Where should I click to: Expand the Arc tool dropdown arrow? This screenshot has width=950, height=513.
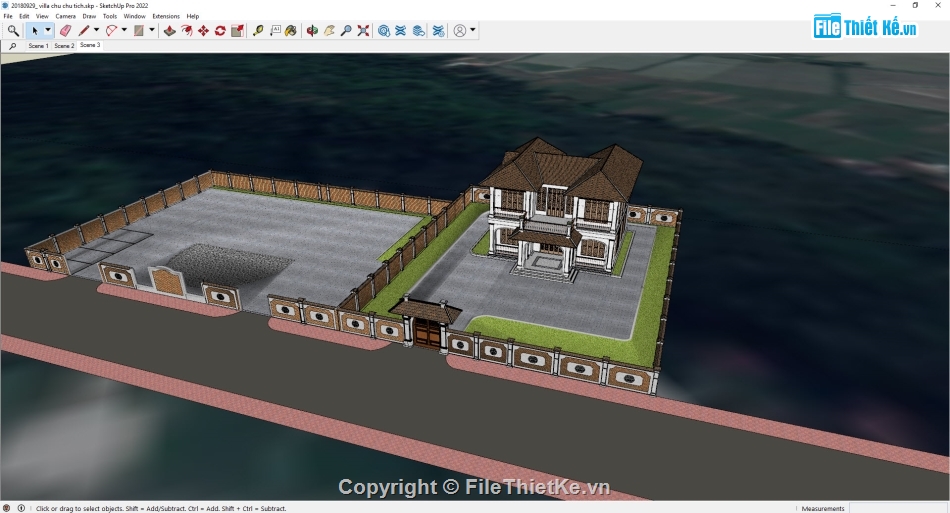pyautogui.click(x=124, y=30)
